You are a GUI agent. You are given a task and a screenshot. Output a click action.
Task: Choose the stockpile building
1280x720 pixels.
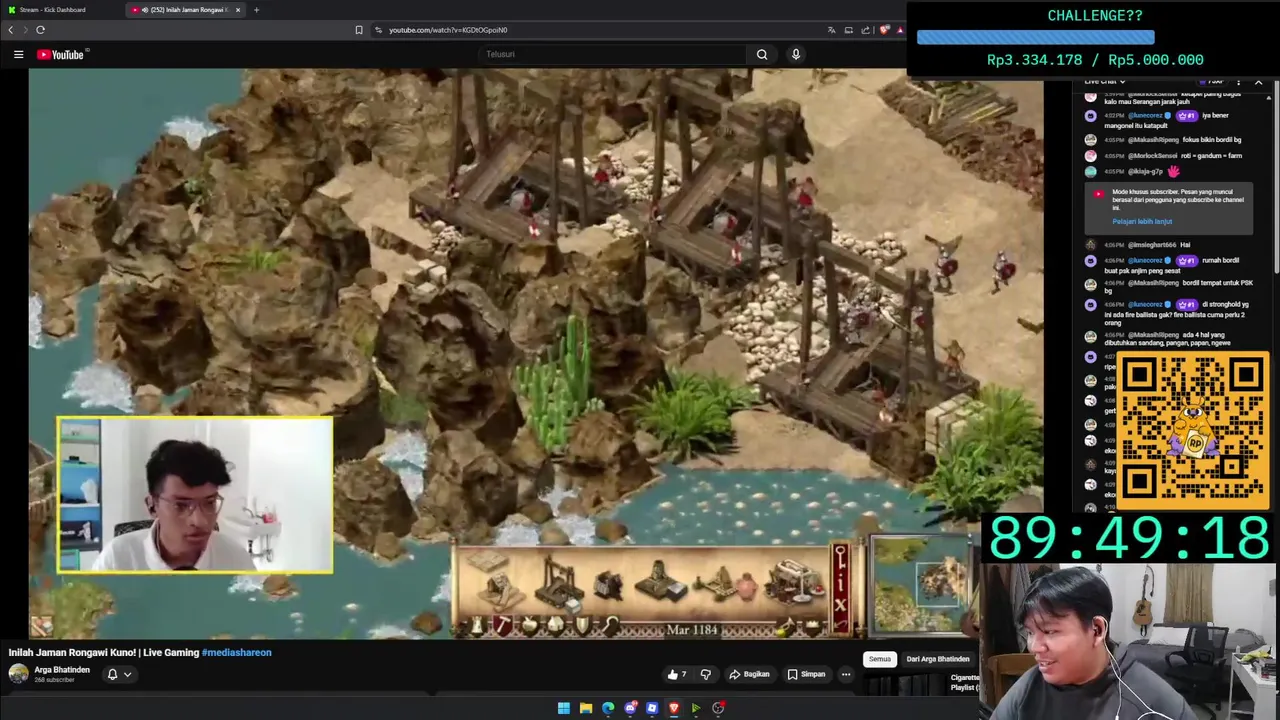(486, 560)
